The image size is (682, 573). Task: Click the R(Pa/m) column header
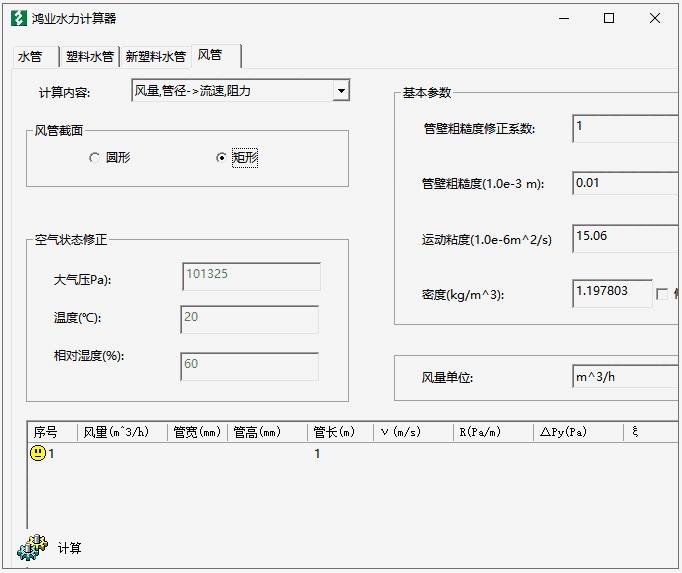[x=493, y=432]
